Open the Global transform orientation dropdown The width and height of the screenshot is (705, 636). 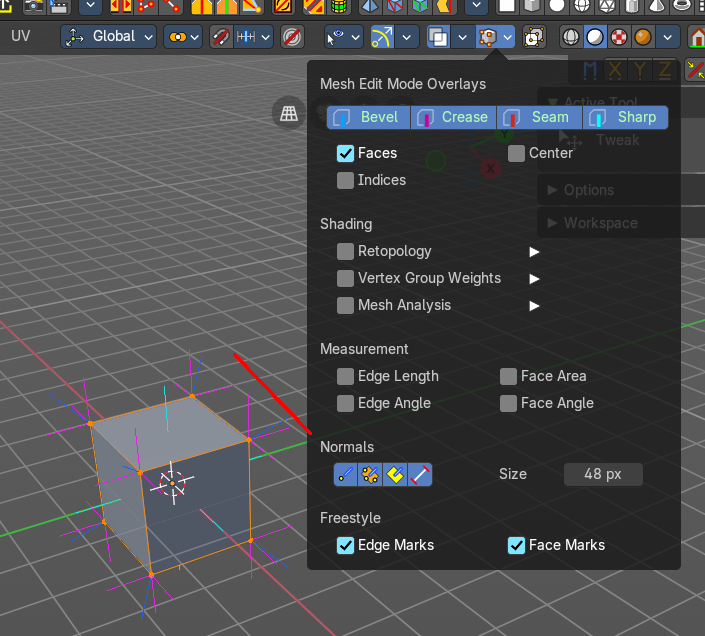pos(108,37)
